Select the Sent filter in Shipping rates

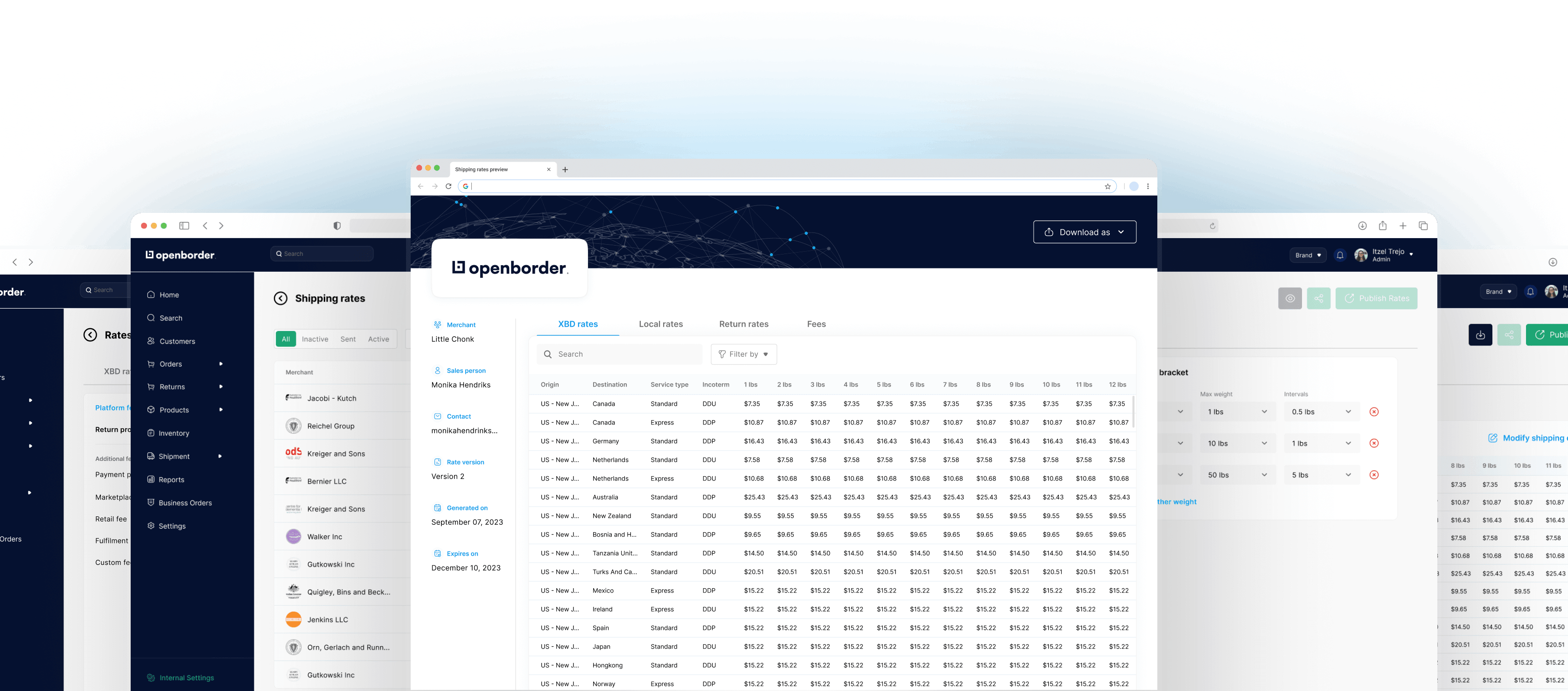[x=348, y=339]
